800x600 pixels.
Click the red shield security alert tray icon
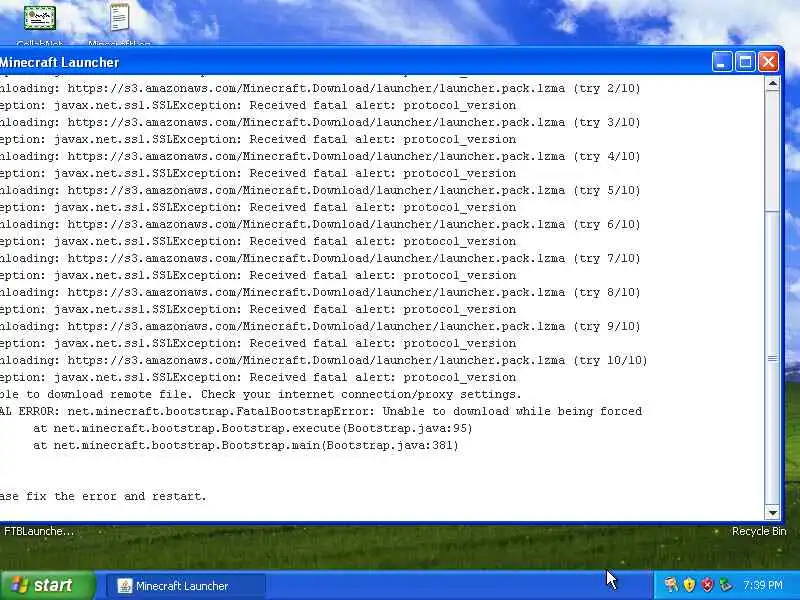pos(707,585)
